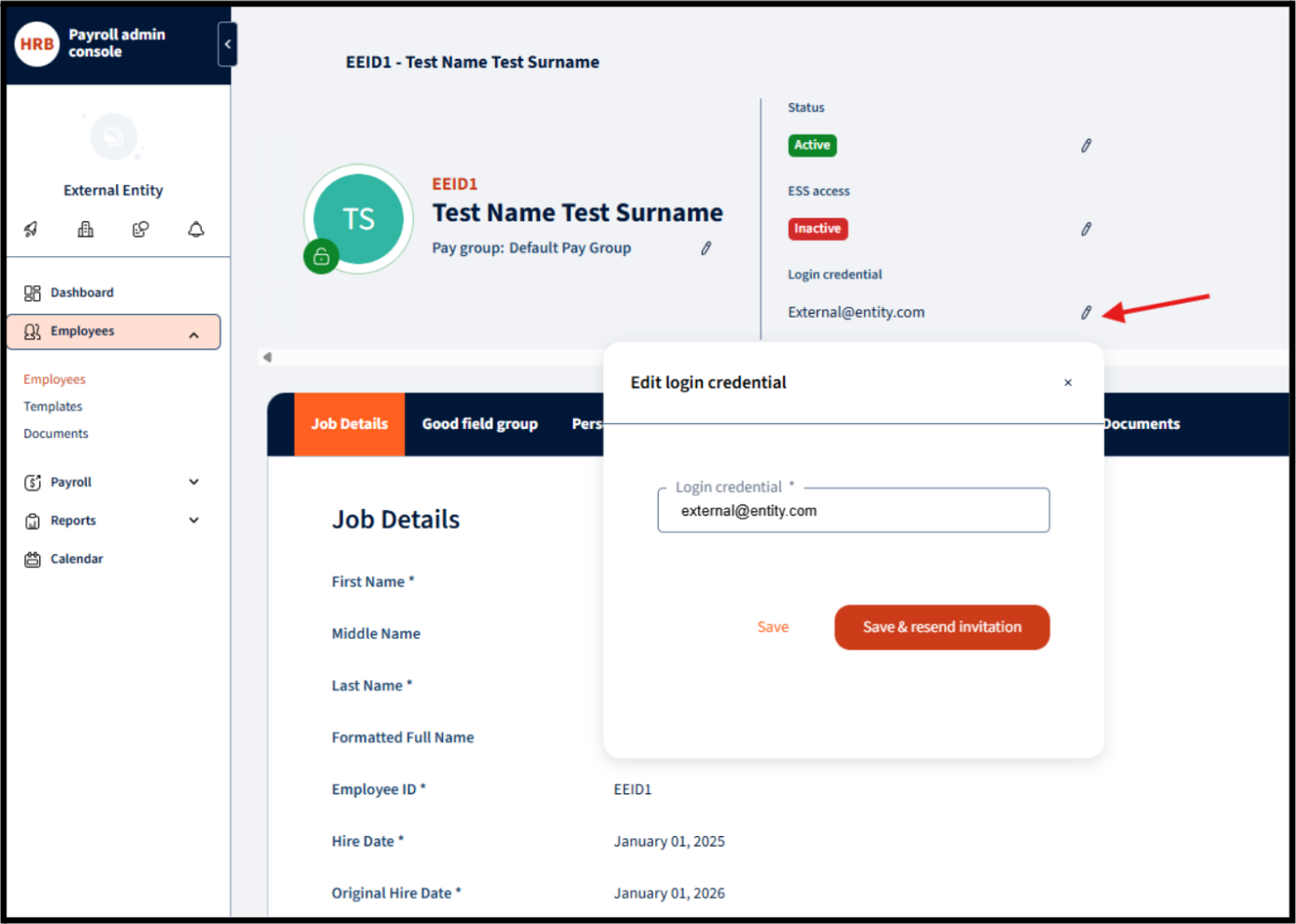This screenshot has width=1296, height=924.
Task: Close the Edit login credential dialog
Action: point(1068,383)
